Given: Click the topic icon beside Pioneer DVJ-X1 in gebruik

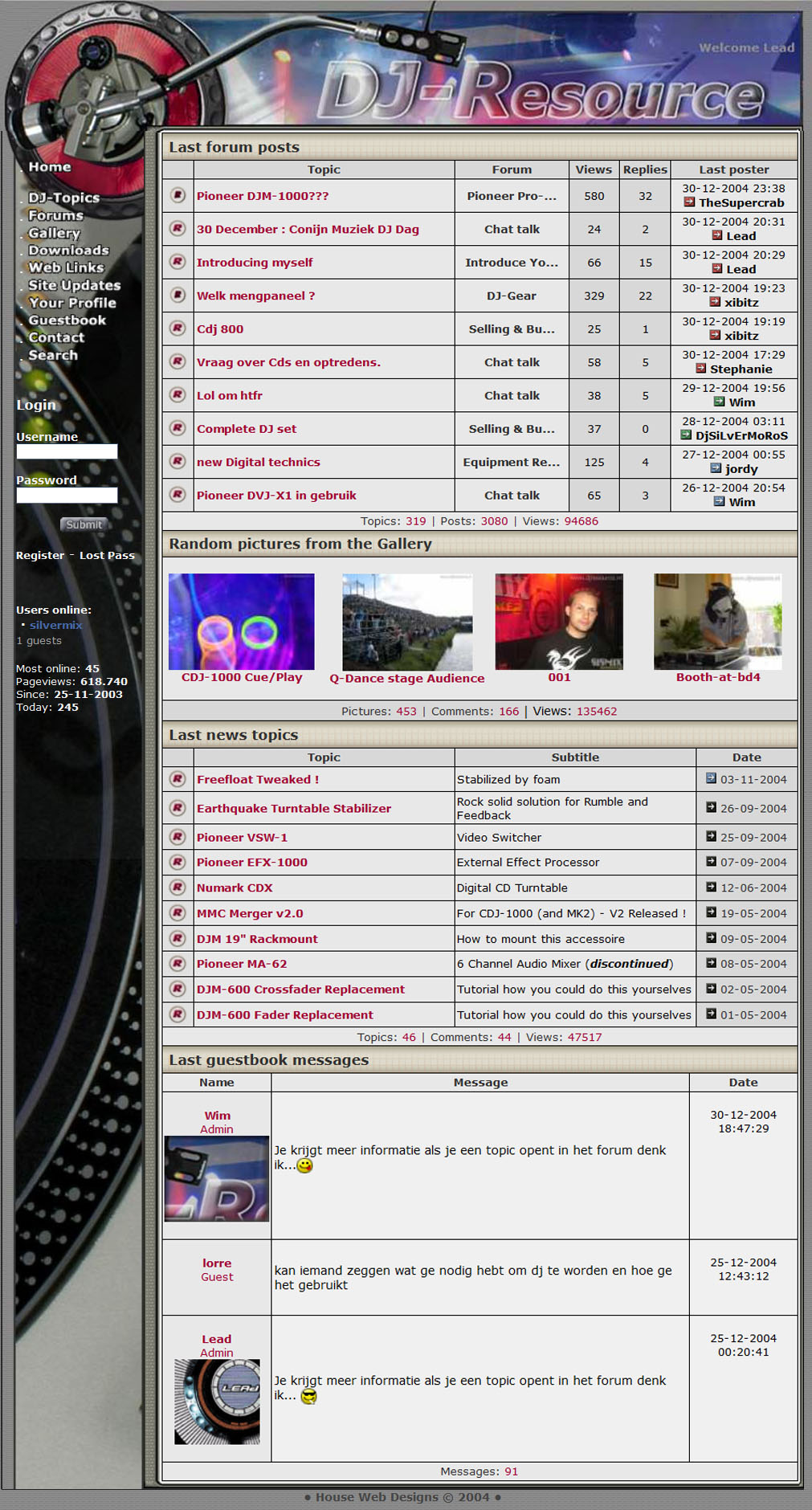Looking at the screenshot, I should tap(177, 495).
